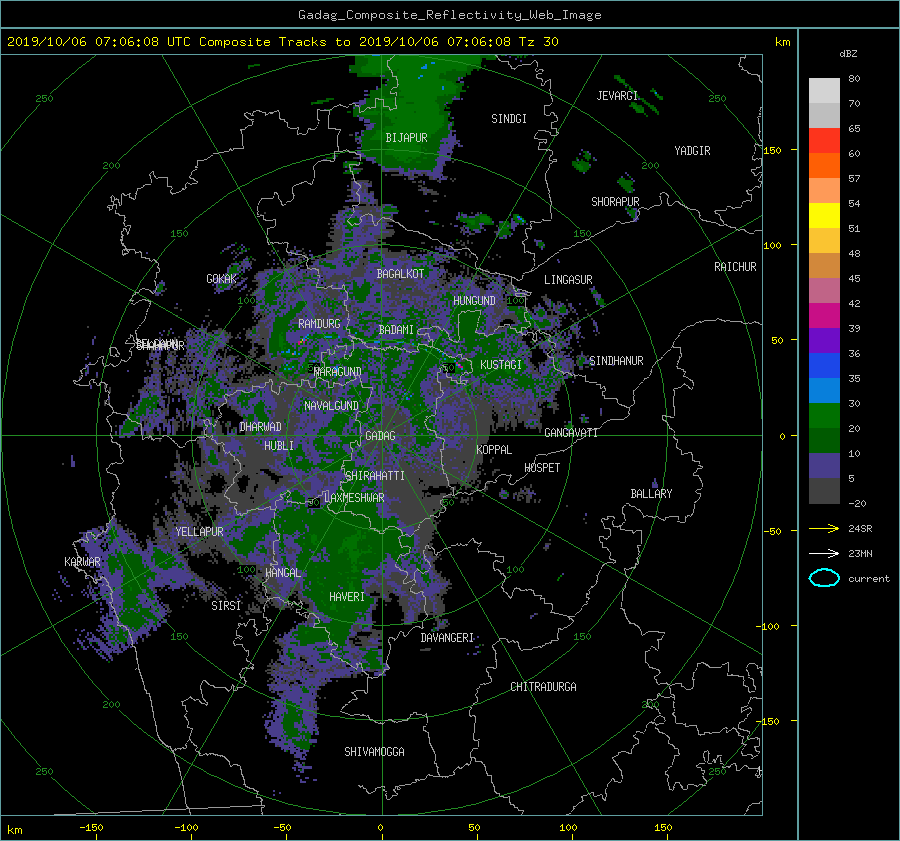Screen dimensions: 900x841
Task: Click the dBZ legend heading
Action: [x=848, y=54]
